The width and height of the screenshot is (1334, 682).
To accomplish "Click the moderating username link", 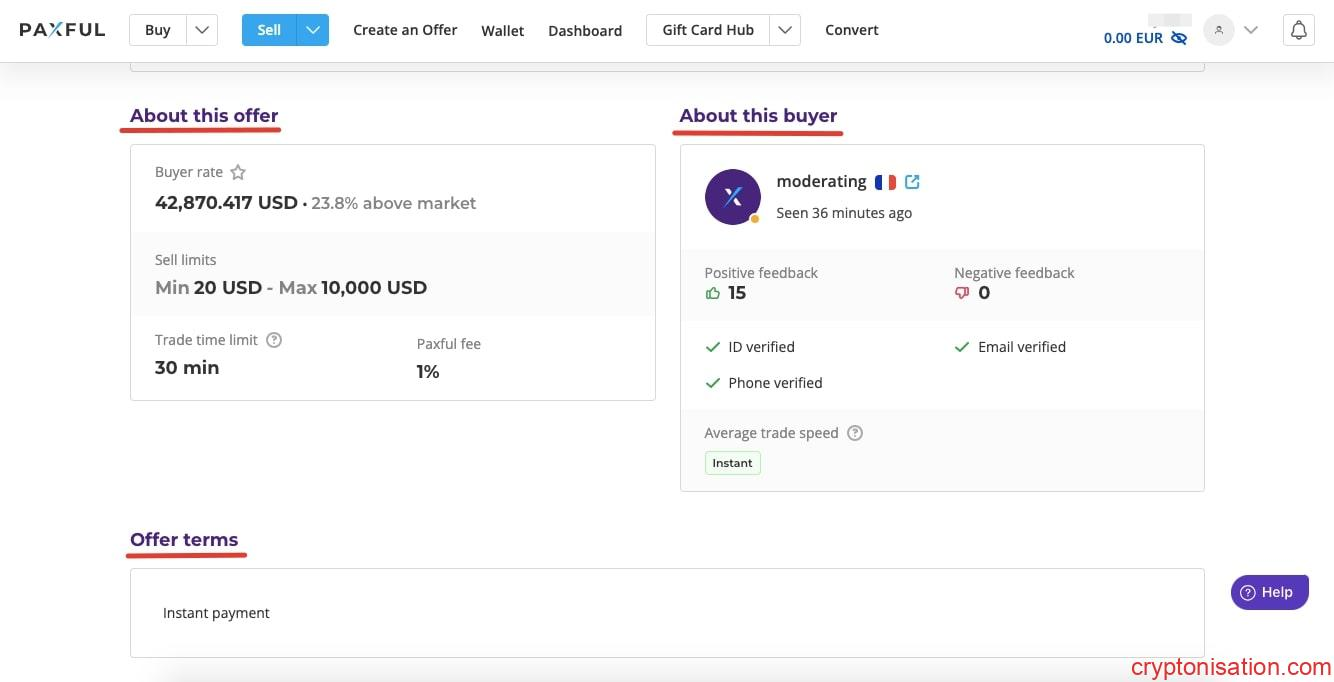I will coord(821,181).
